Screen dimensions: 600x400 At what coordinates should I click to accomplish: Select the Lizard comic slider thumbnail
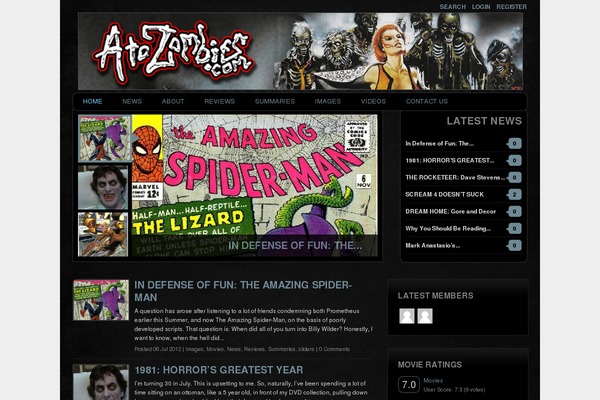click(x=103, y=139)
